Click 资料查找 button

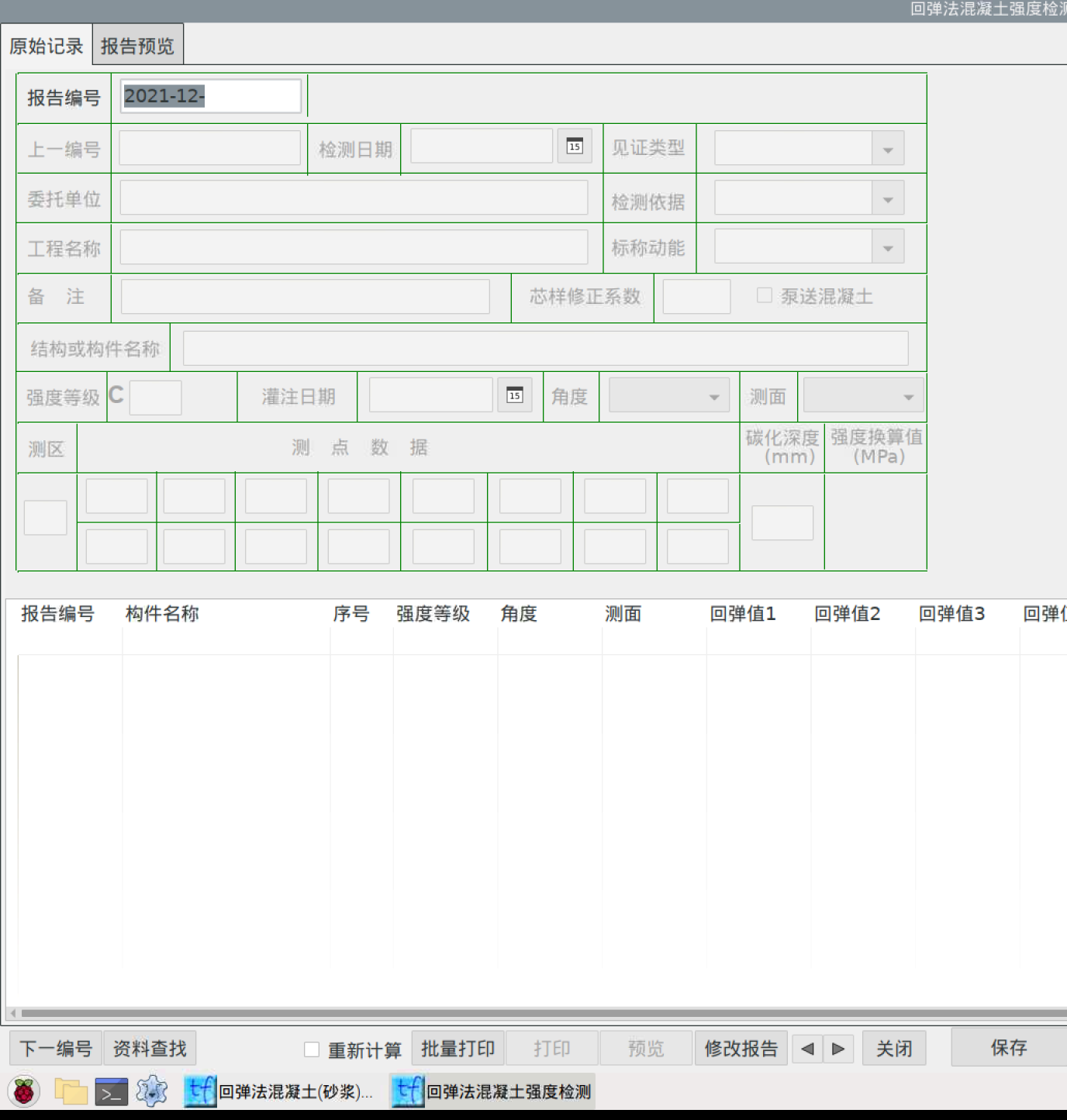coord(150,1049)
